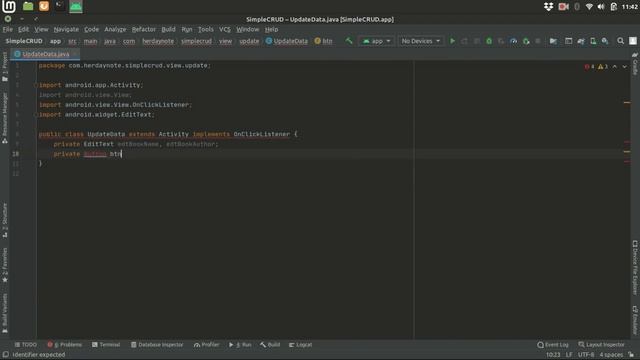640x360 pixels.
Task: Open the SDK Manager icon
Action: pyautogui.click(x=605, y=41)
